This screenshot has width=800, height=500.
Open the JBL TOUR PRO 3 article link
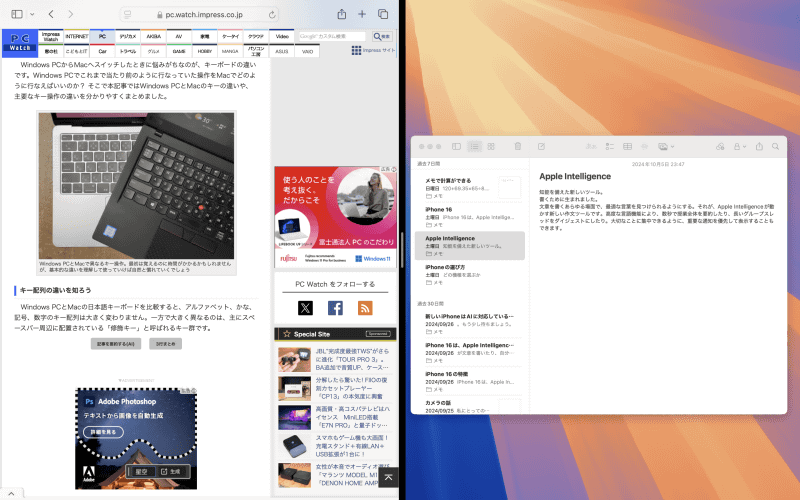point(352,359)
